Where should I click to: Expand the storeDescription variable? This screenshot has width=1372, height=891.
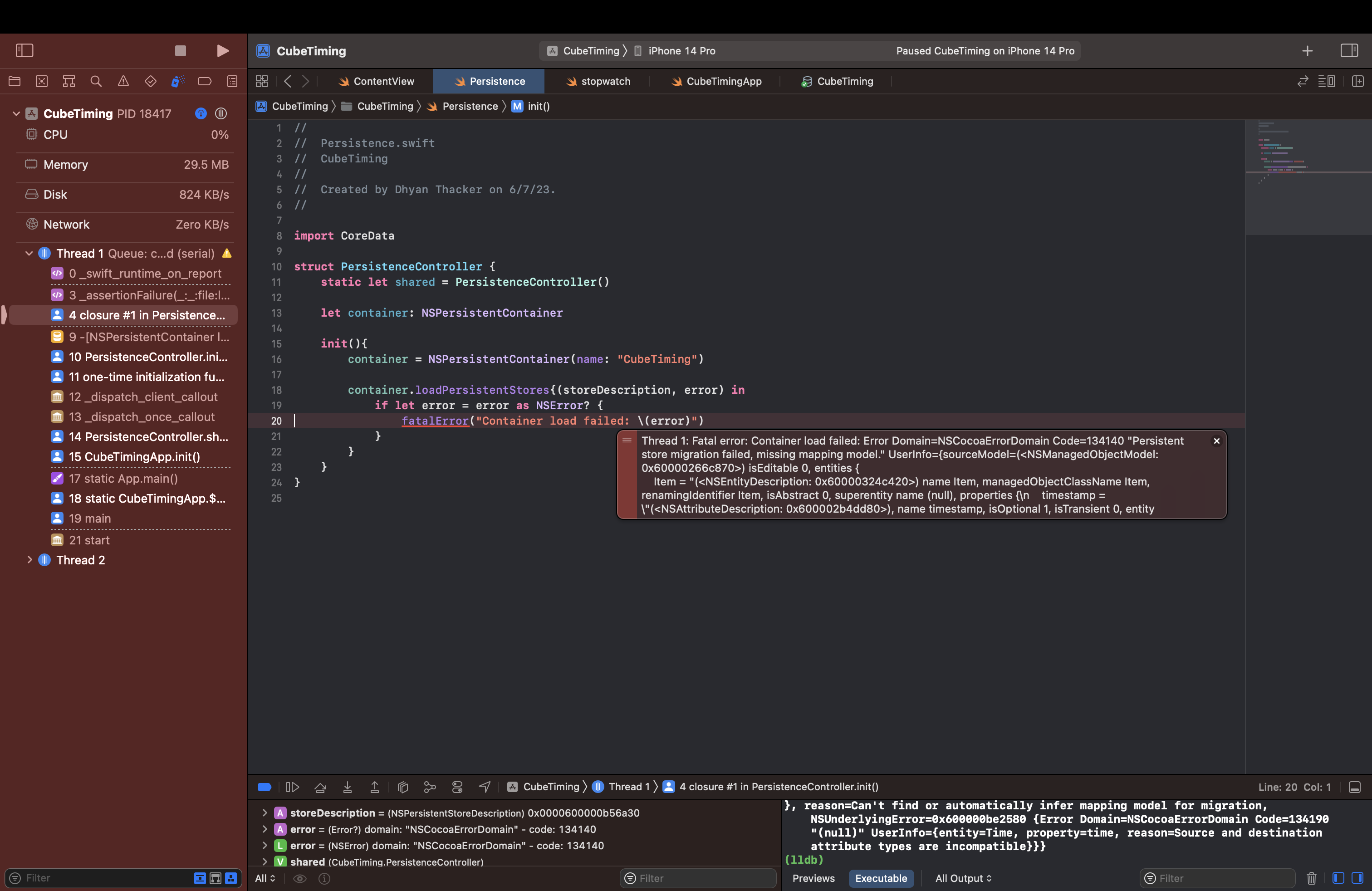[x=265, y=813]
